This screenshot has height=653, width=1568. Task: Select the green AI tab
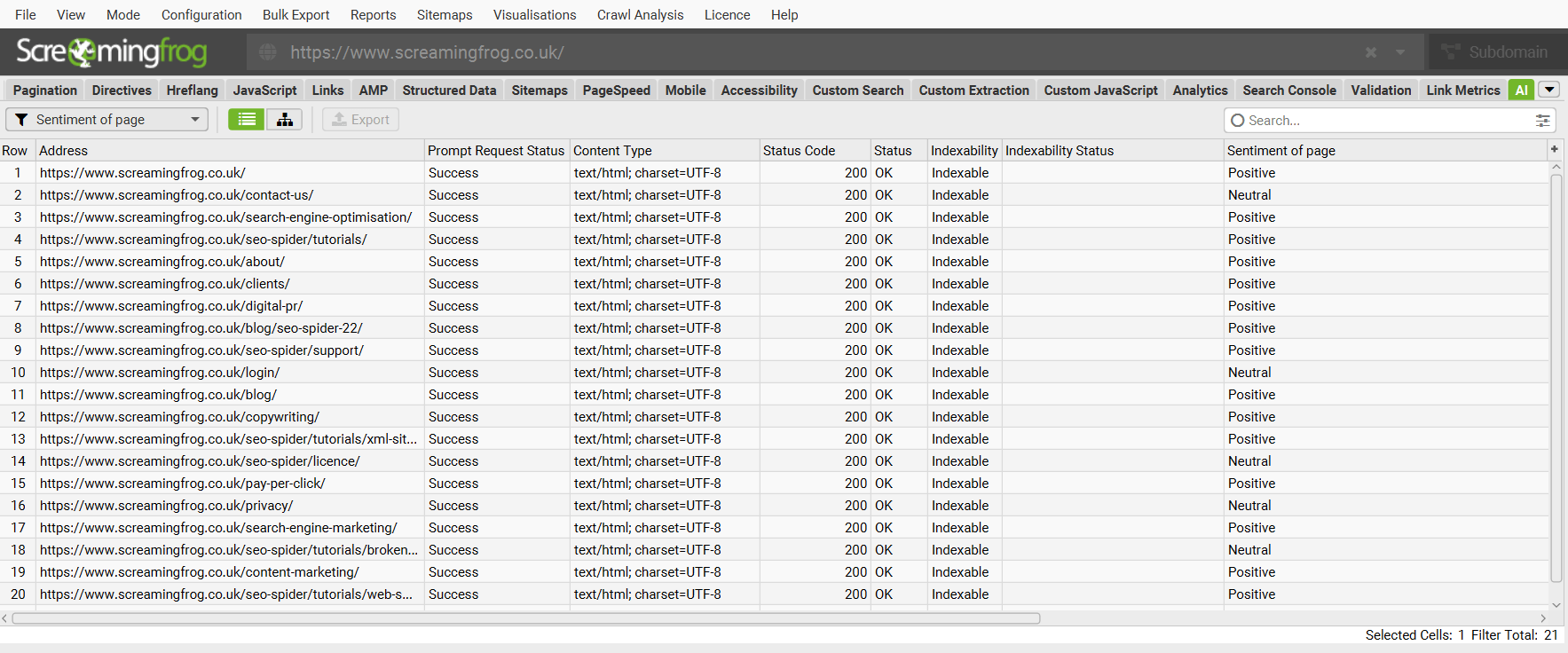point(1522,90)
